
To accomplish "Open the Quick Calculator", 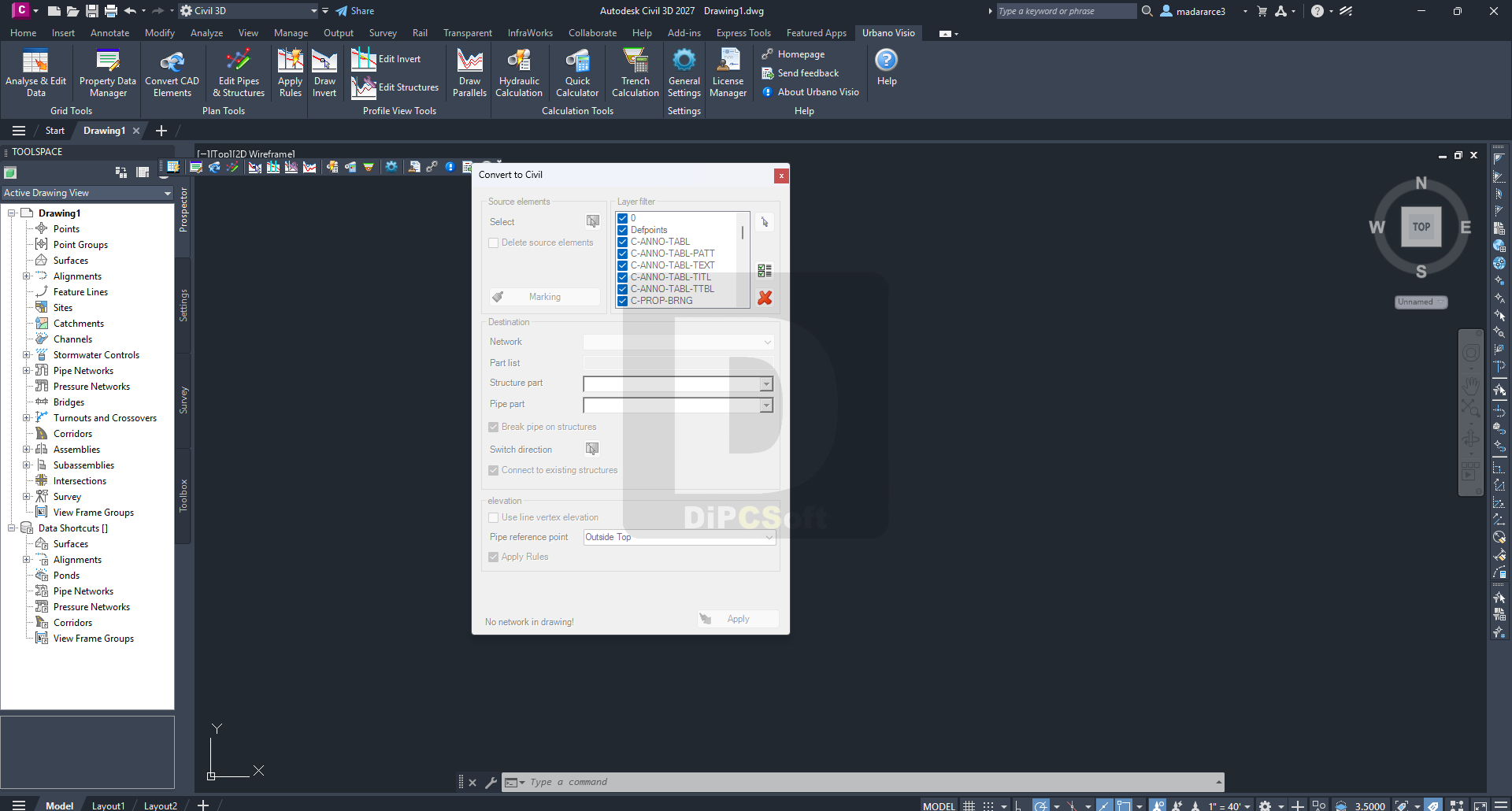I will (x=577, y=72).
